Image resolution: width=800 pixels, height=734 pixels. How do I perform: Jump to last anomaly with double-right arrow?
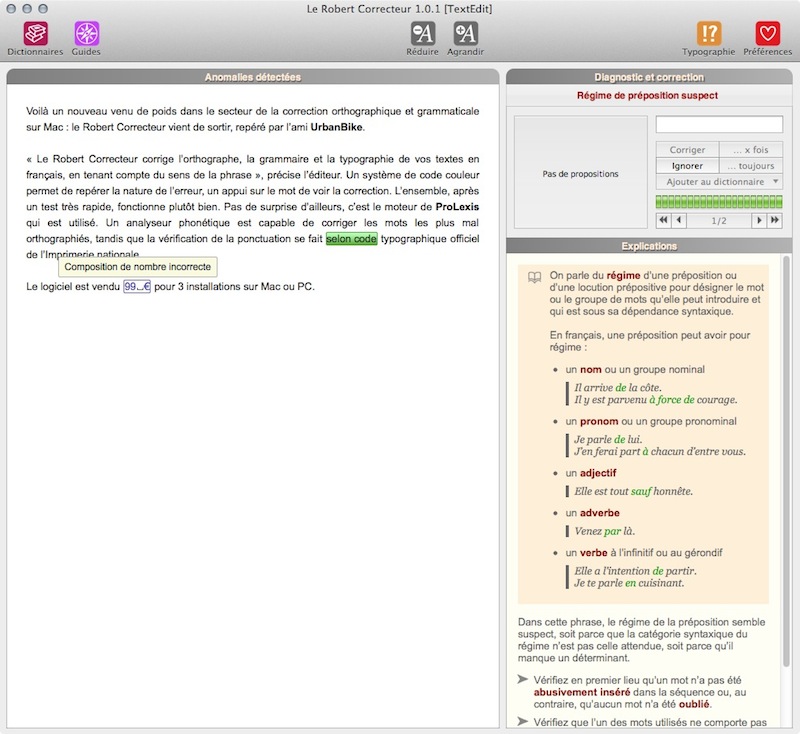[x=774, y=220]
